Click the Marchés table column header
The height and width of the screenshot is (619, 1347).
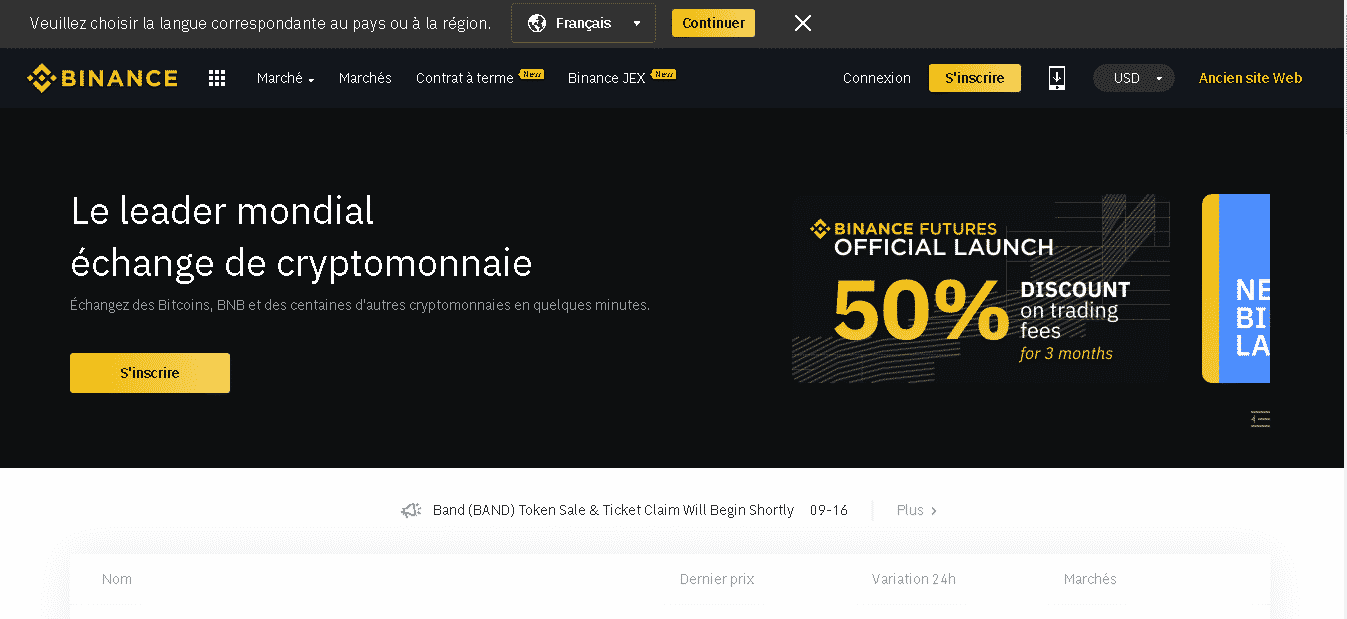[1090, 579]
